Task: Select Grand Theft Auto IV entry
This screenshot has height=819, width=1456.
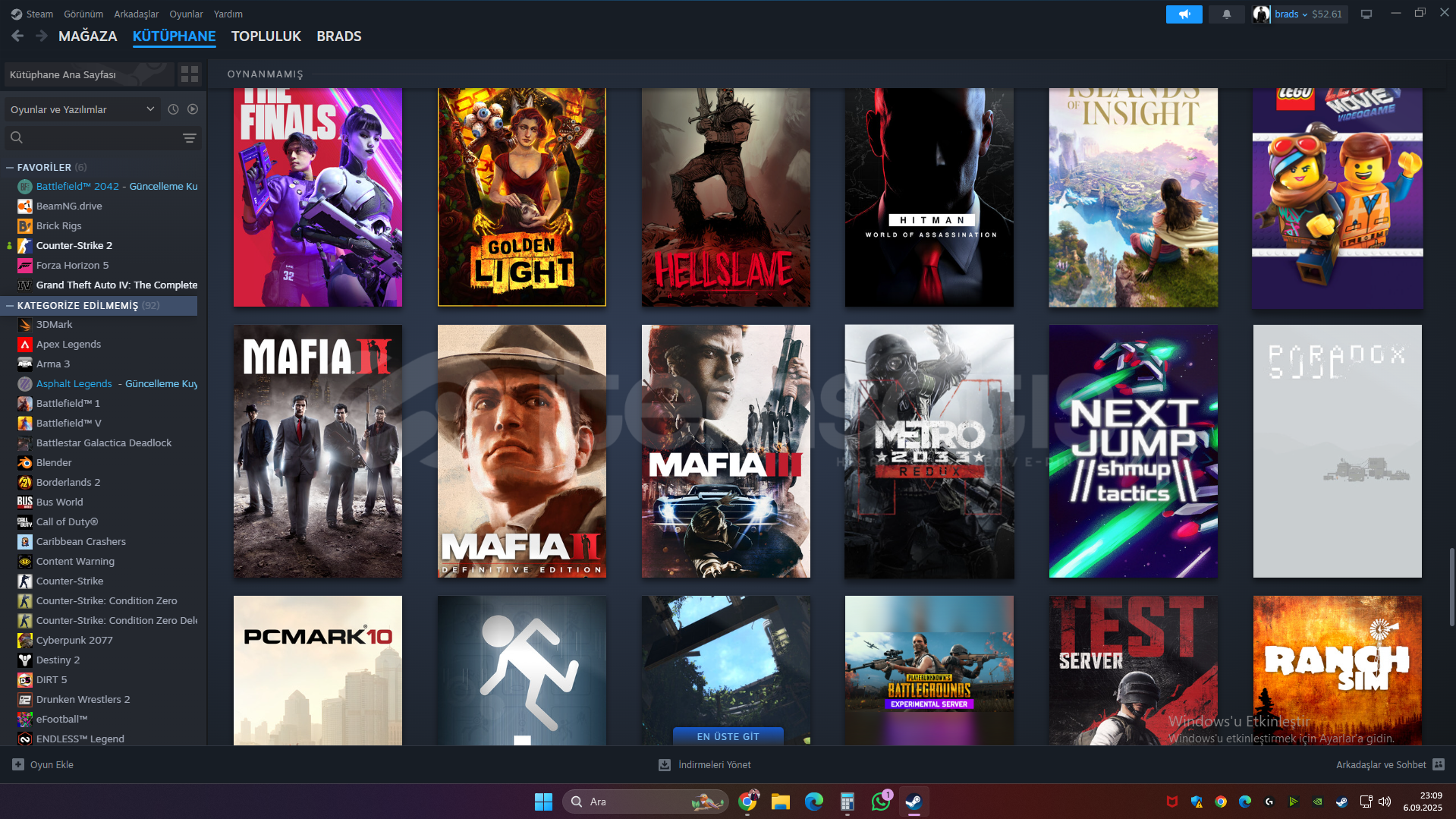Action: pos(107,285)
